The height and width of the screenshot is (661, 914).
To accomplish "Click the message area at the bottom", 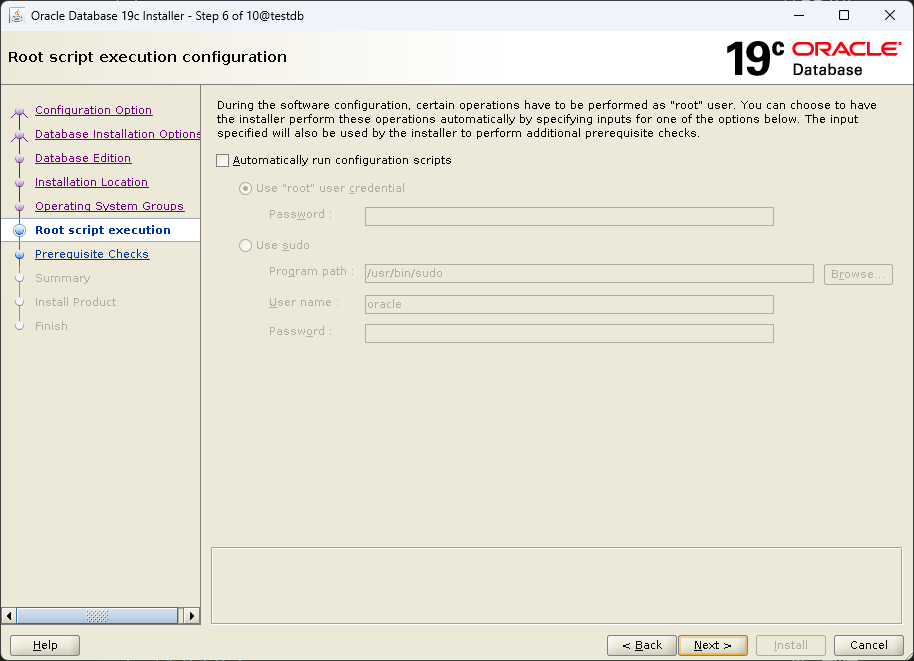I will pyautogui.click(x=556, y=585).
